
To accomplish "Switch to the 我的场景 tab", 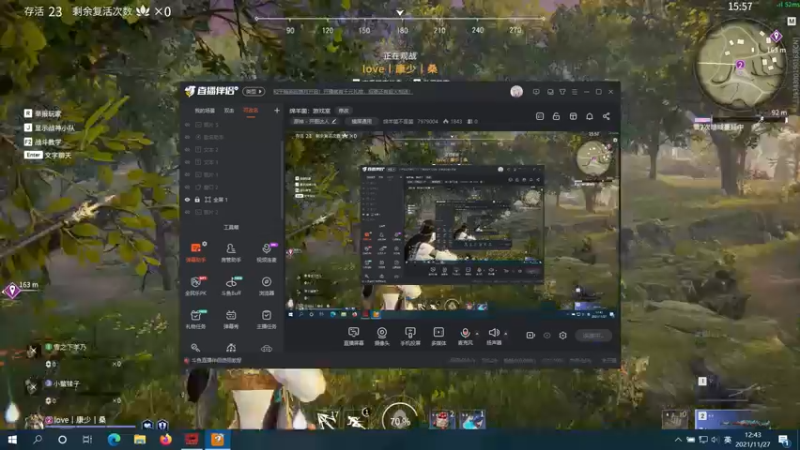I will [x=205, y=110].
